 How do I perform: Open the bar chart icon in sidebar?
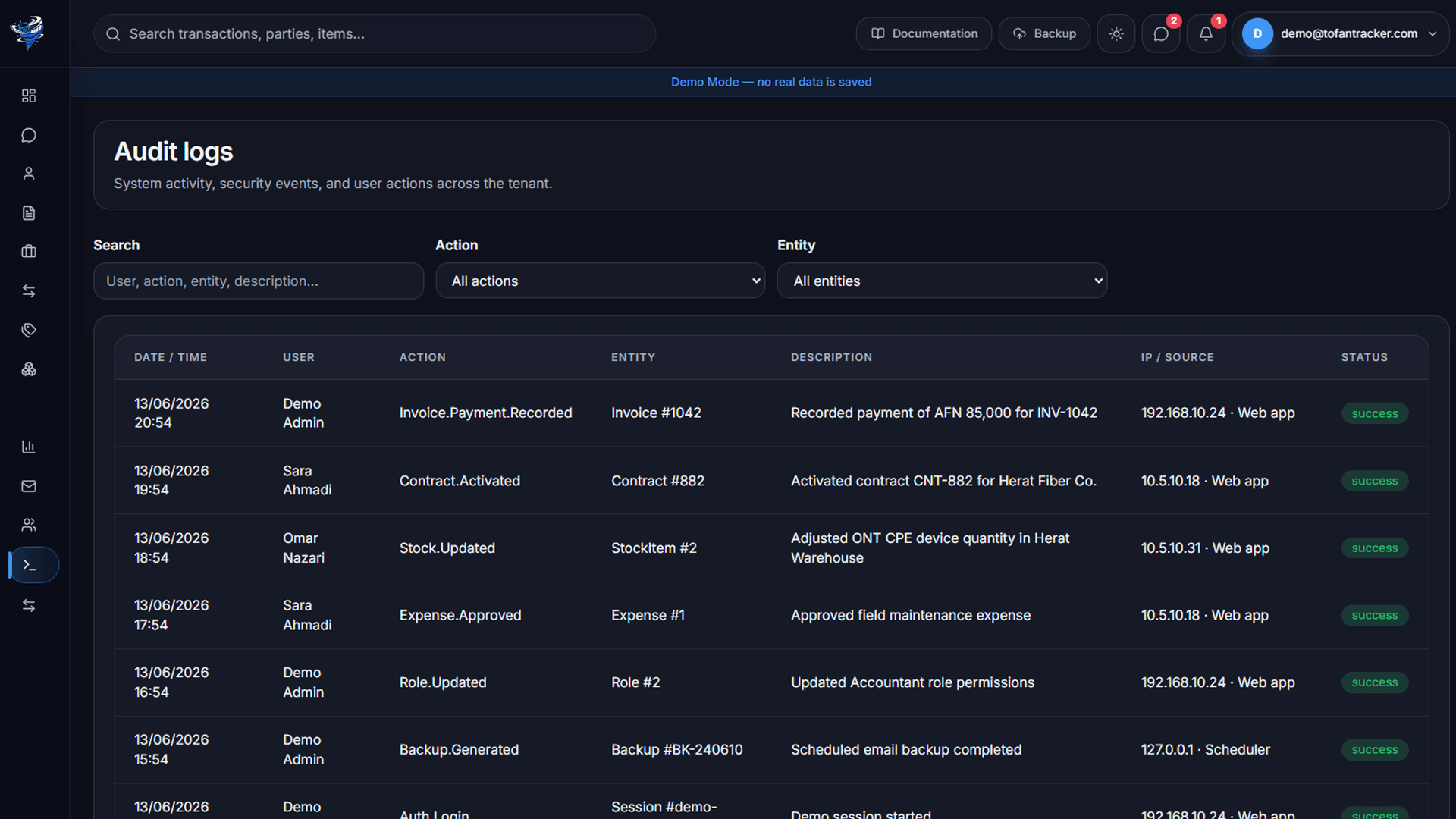pos(29,447)
